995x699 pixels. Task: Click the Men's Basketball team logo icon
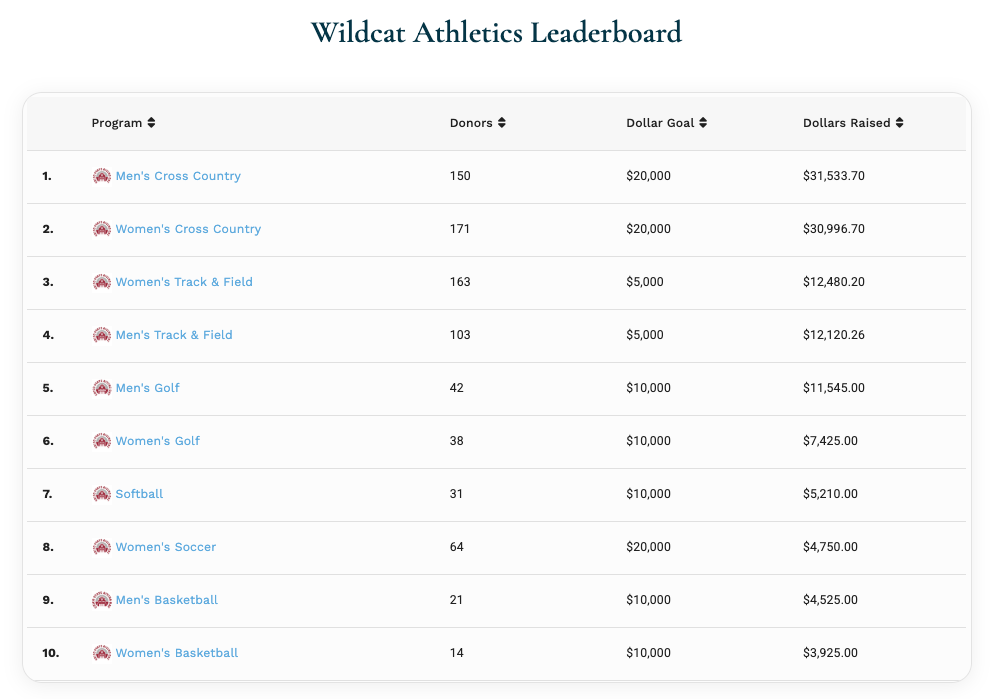(101, 600)
